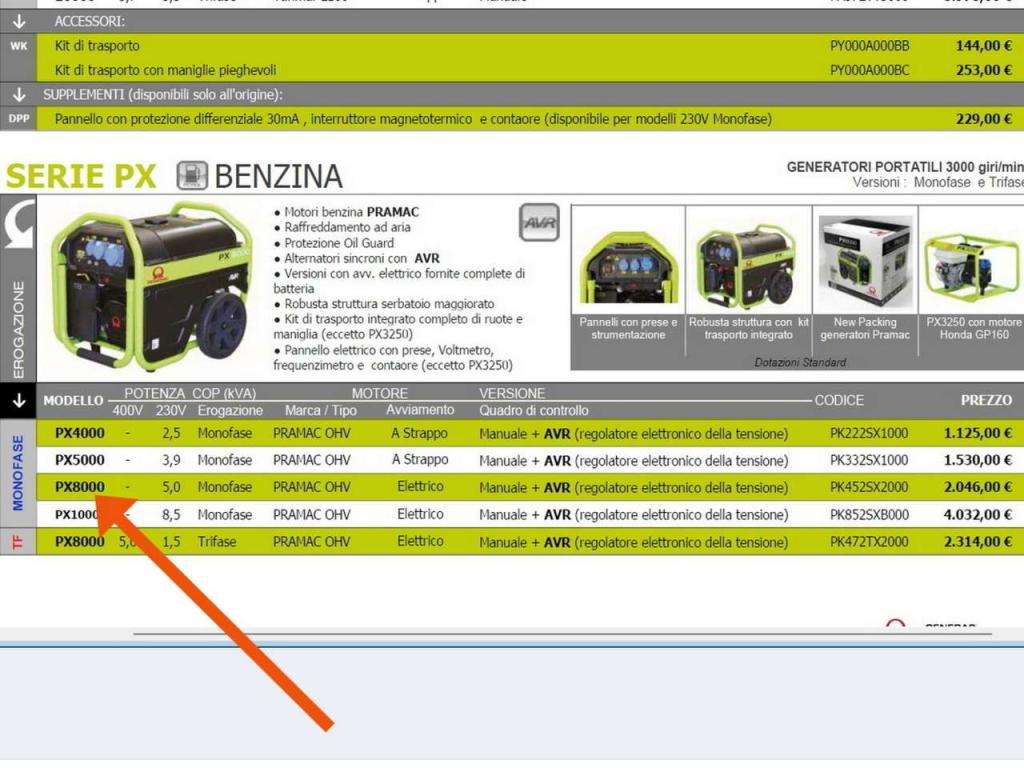Click the price 253,00 €

(x=984, y=70)
